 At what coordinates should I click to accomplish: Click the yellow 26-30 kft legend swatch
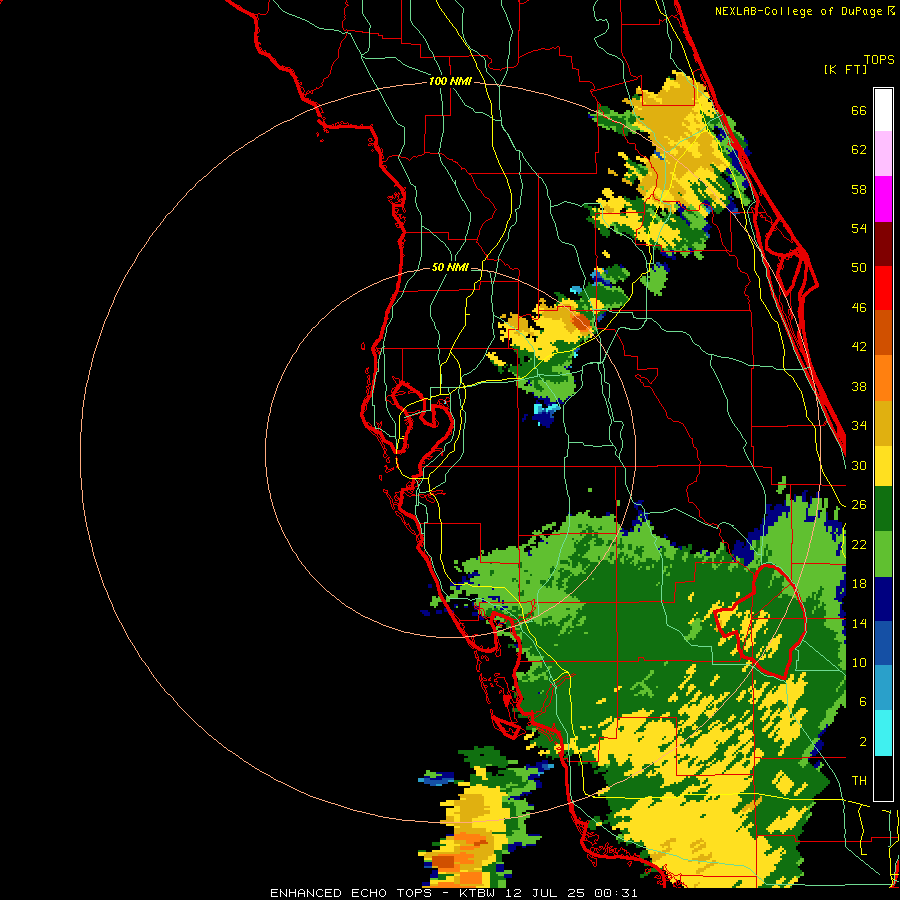point(883,466)
